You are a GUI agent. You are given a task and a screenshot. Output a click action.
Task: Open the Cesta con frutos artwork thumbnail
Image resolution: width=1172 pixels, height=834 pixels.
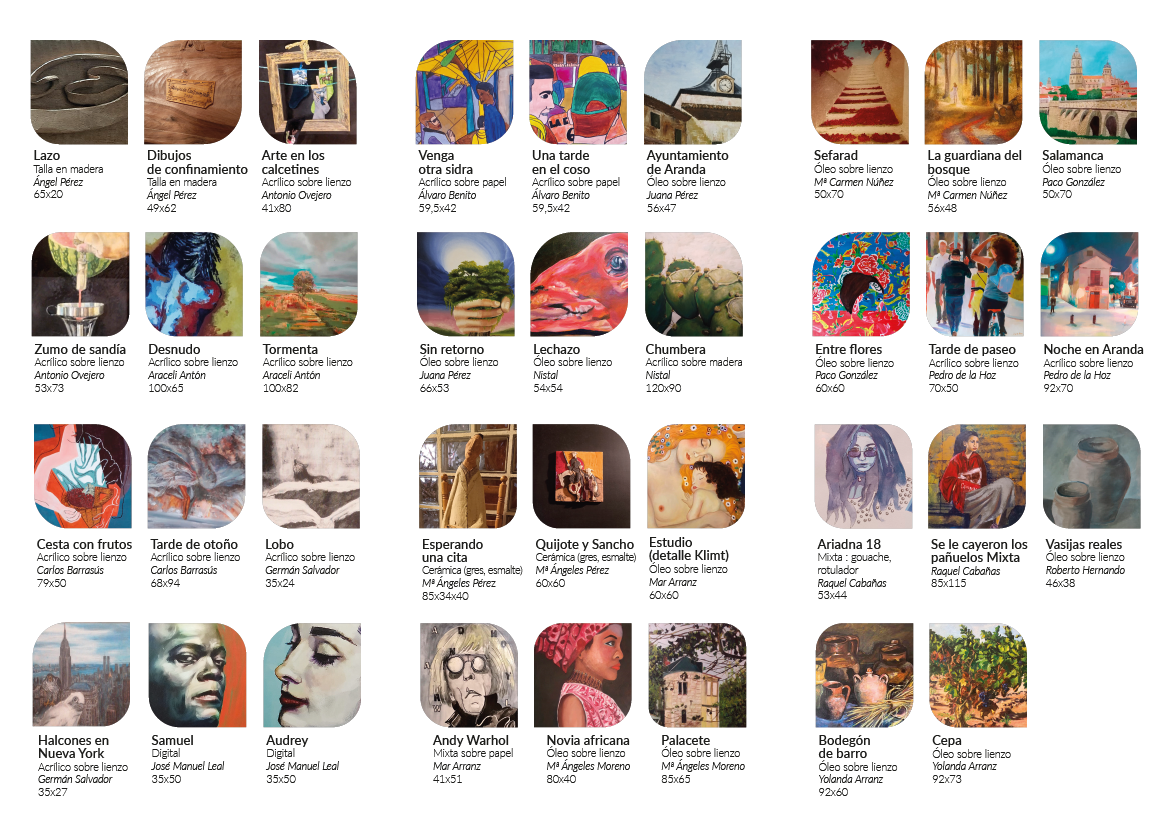coord(83,477)
